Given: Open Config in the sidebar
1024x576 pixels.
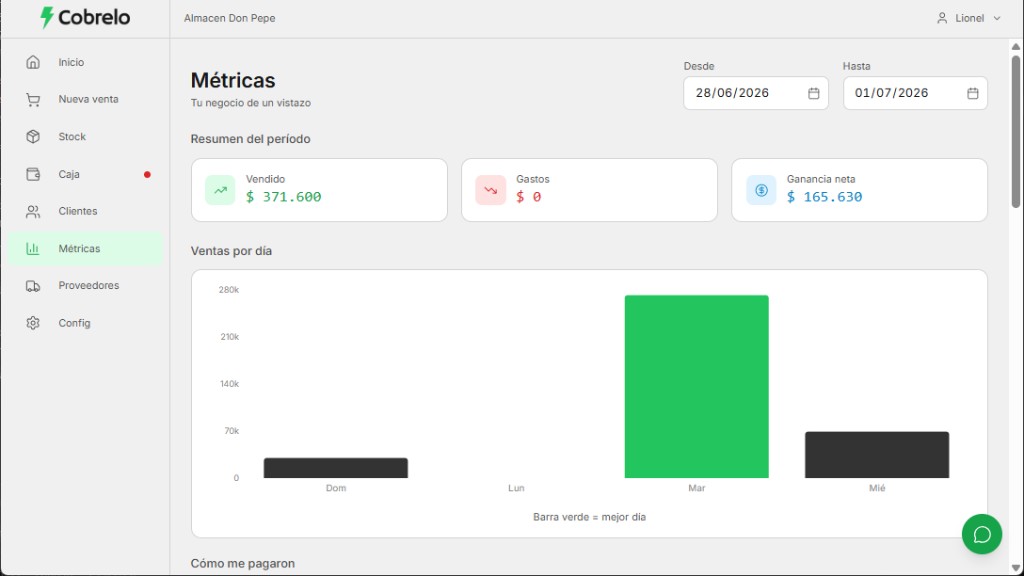Looking at the screenshot, I should tap(86, 323).
